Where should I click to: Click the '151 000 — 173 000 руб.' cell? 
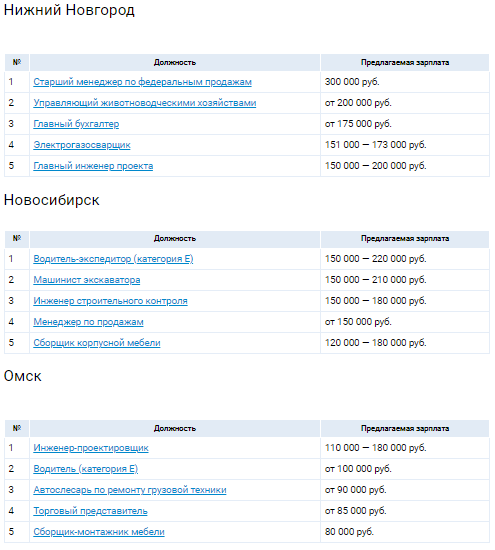(x=405, y=145)
